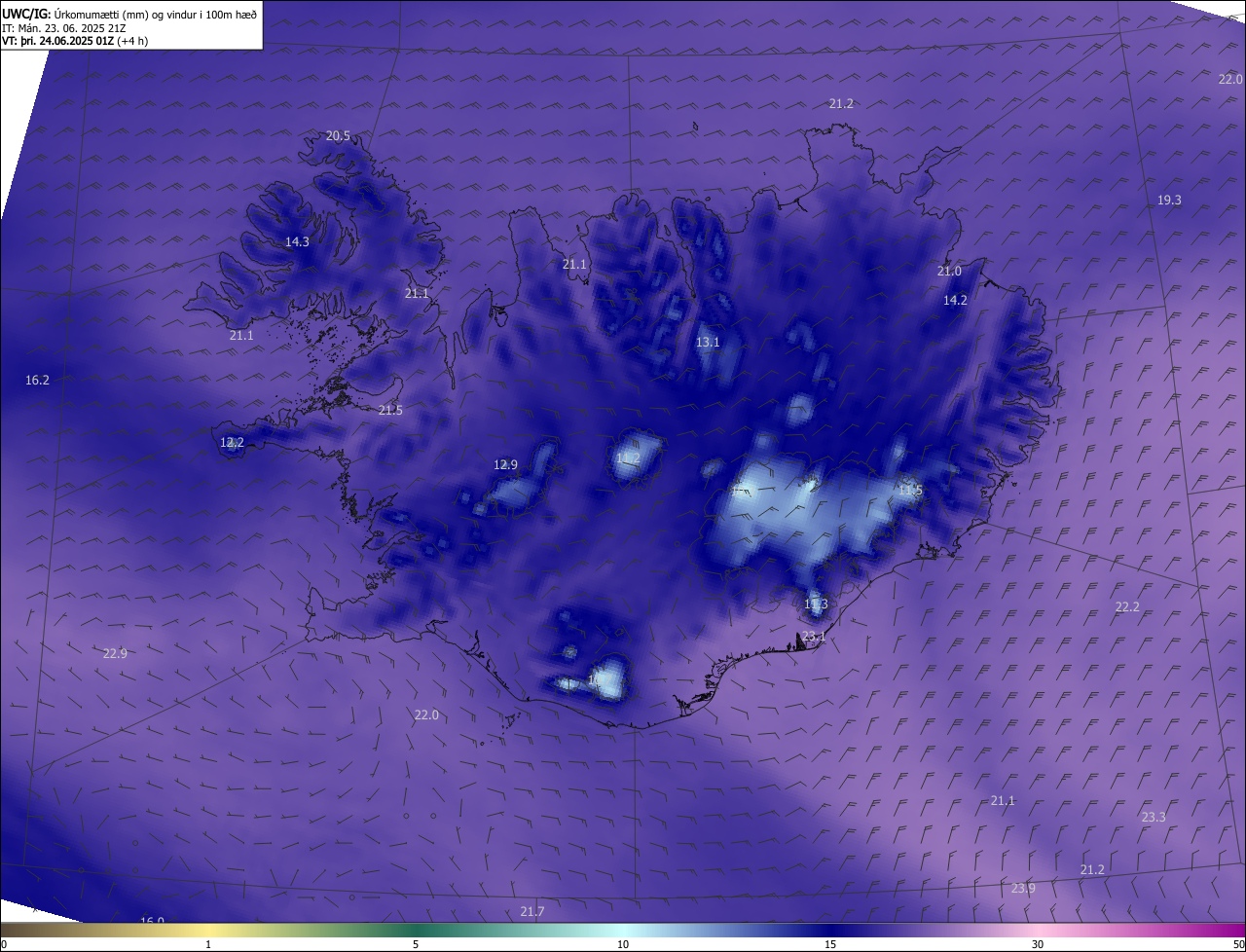Click the 14.2 value label
This screenshot has height=952, width=1246.
click(x=955, y=301)
